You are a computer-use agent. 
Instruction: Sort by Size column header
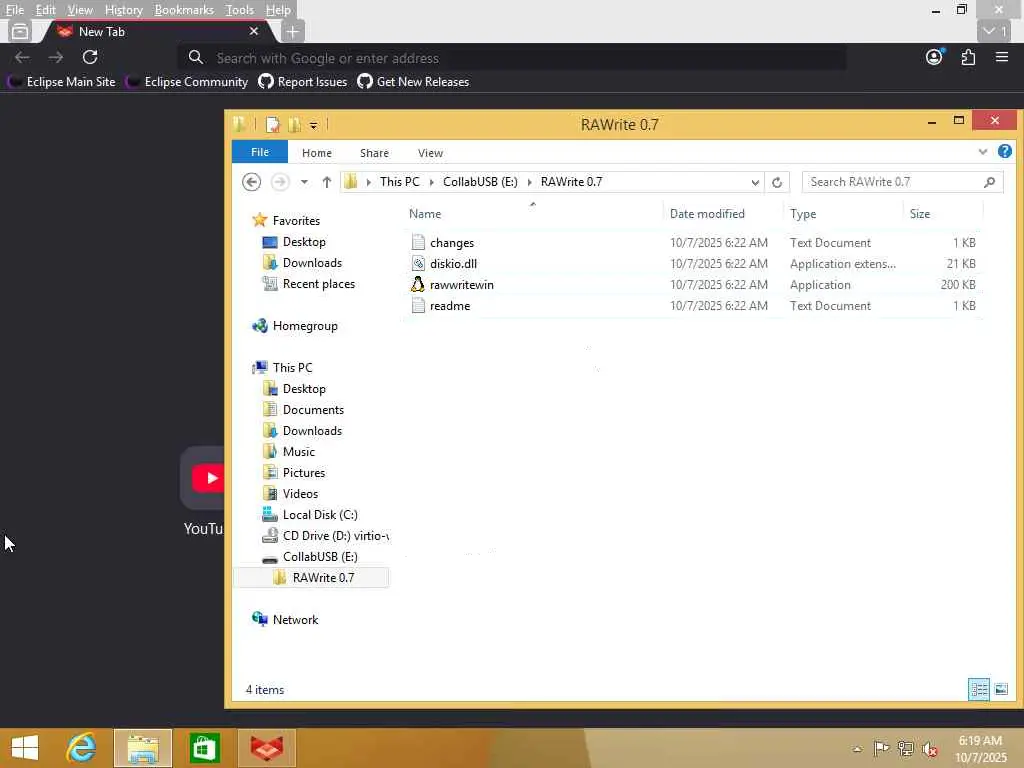943,214
